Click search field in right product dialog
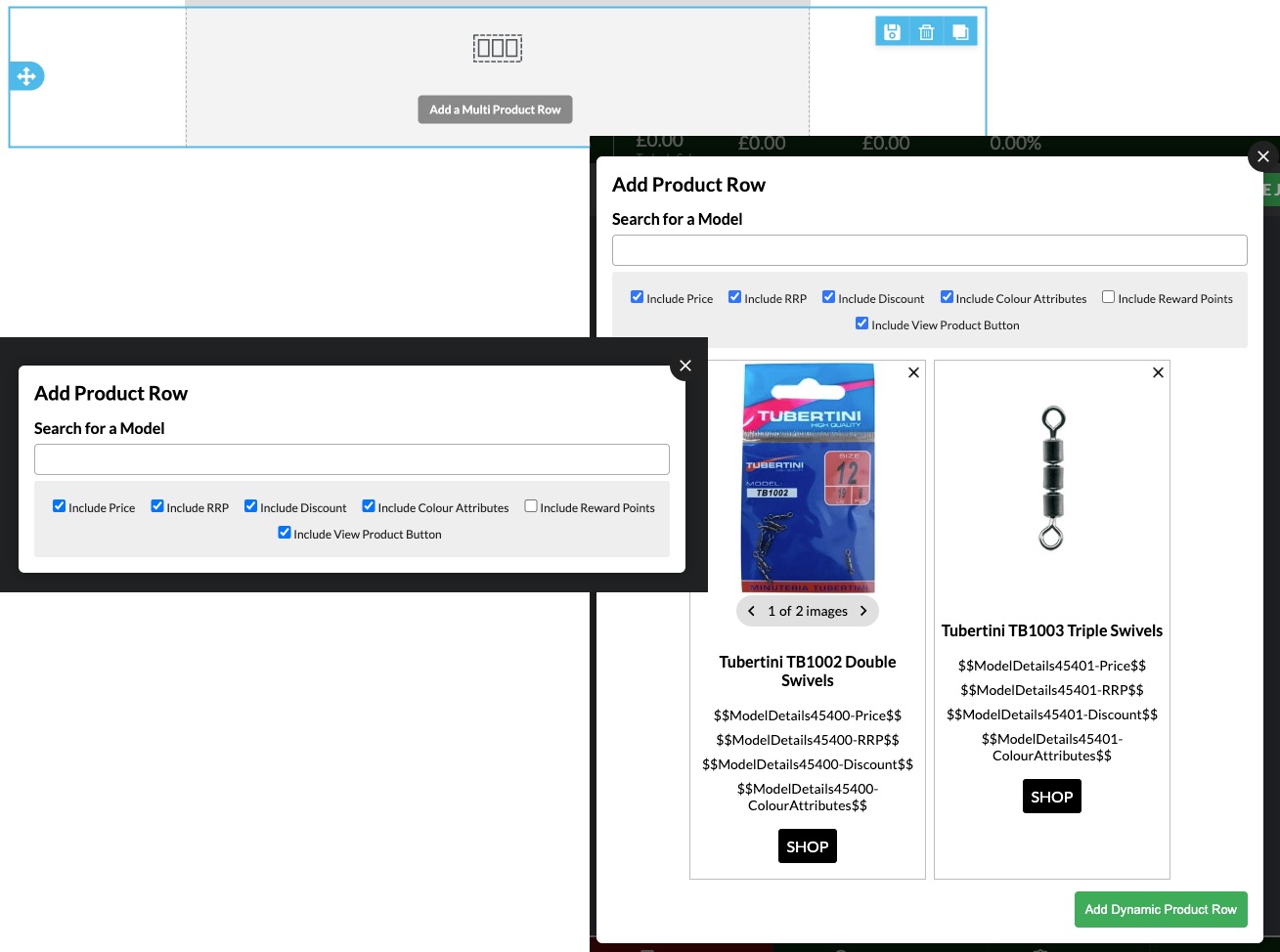 (x=930, y=250)
